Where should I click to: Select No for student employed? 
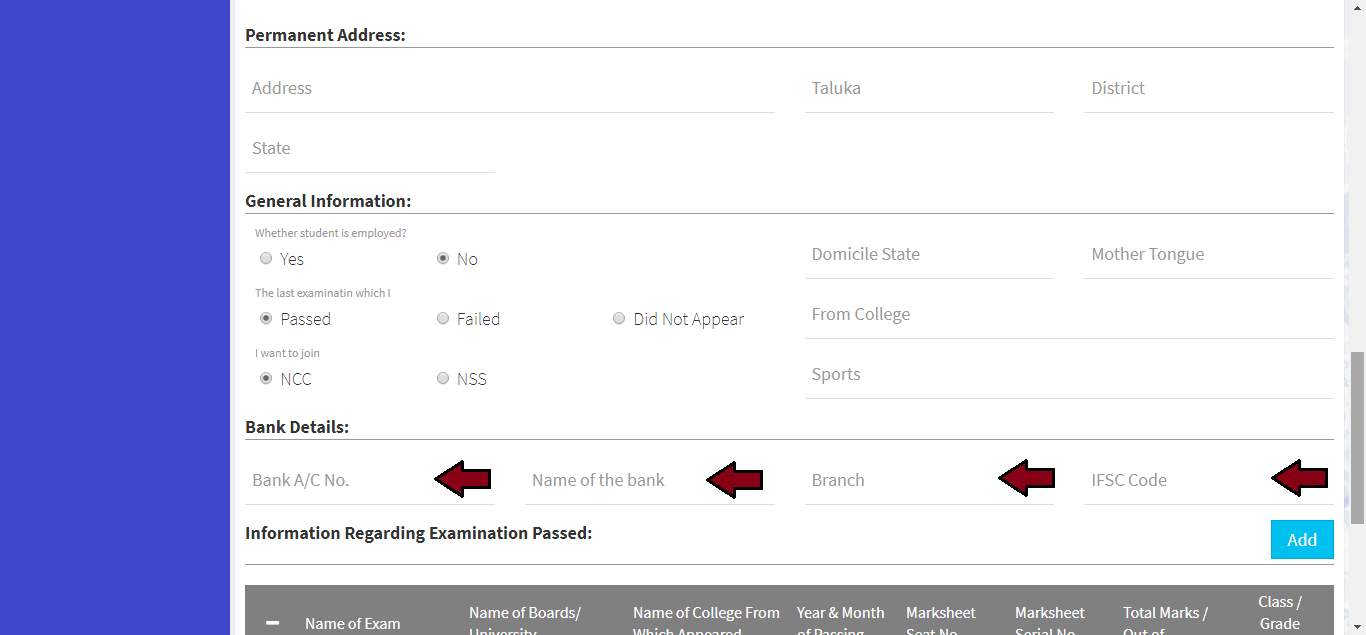click(443, 259)
